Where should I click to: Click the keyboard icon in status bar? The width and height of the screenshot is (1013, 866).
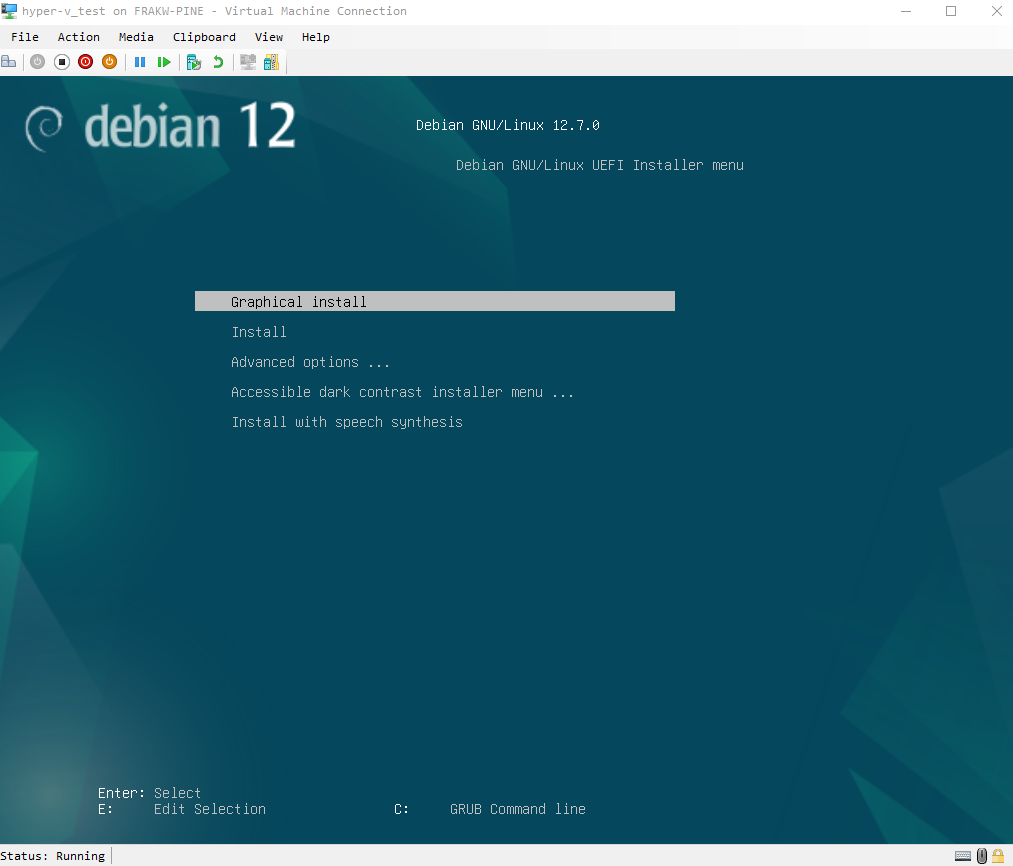point(963,856)
